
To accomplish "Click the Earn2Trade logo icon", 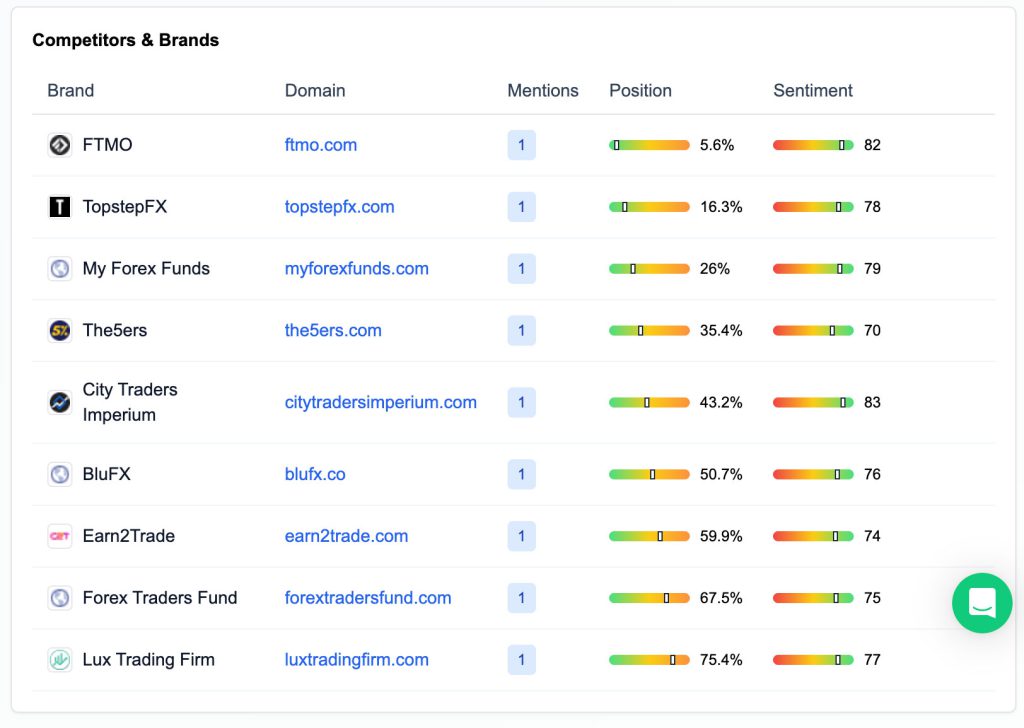I will pyautogui.click(x=60, y=536).
